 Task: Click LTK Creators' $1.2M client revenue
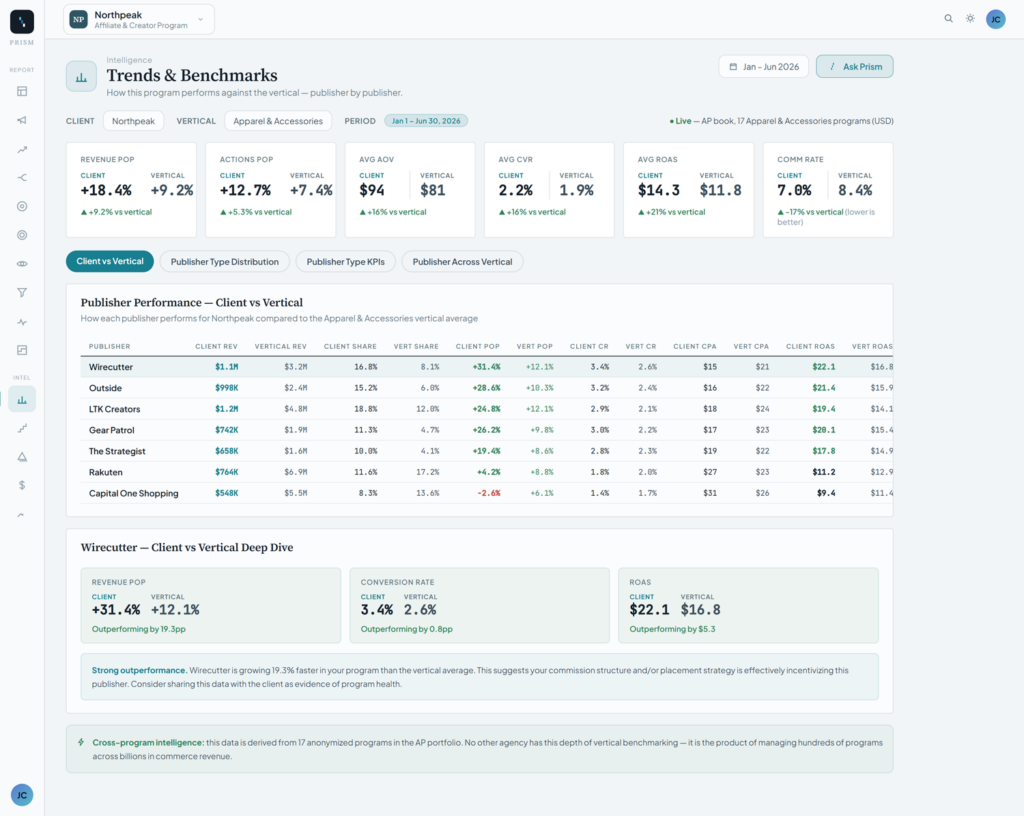tap(227, 409)
